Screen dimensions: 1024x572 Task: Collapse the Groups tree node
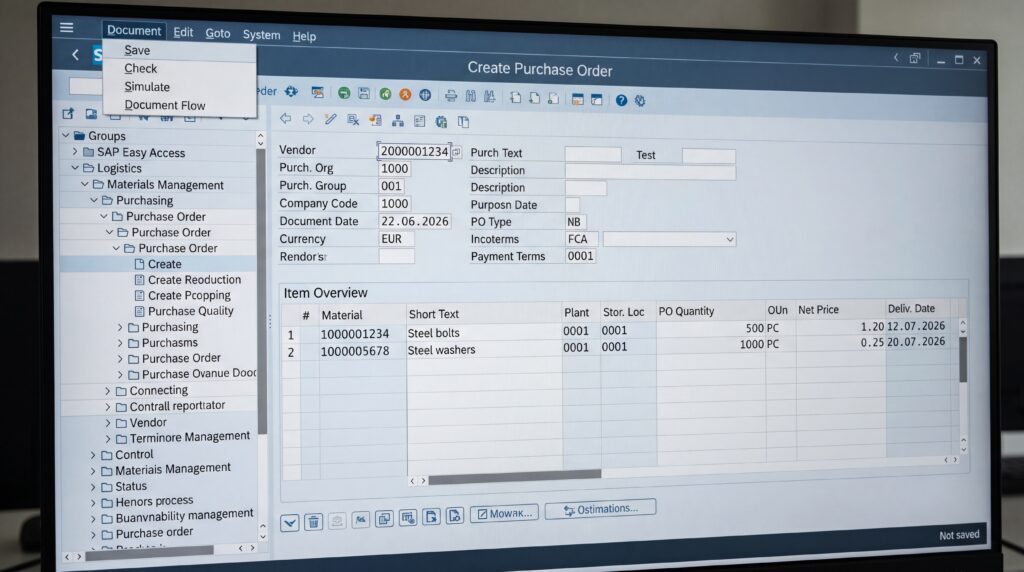click(66, 135)
